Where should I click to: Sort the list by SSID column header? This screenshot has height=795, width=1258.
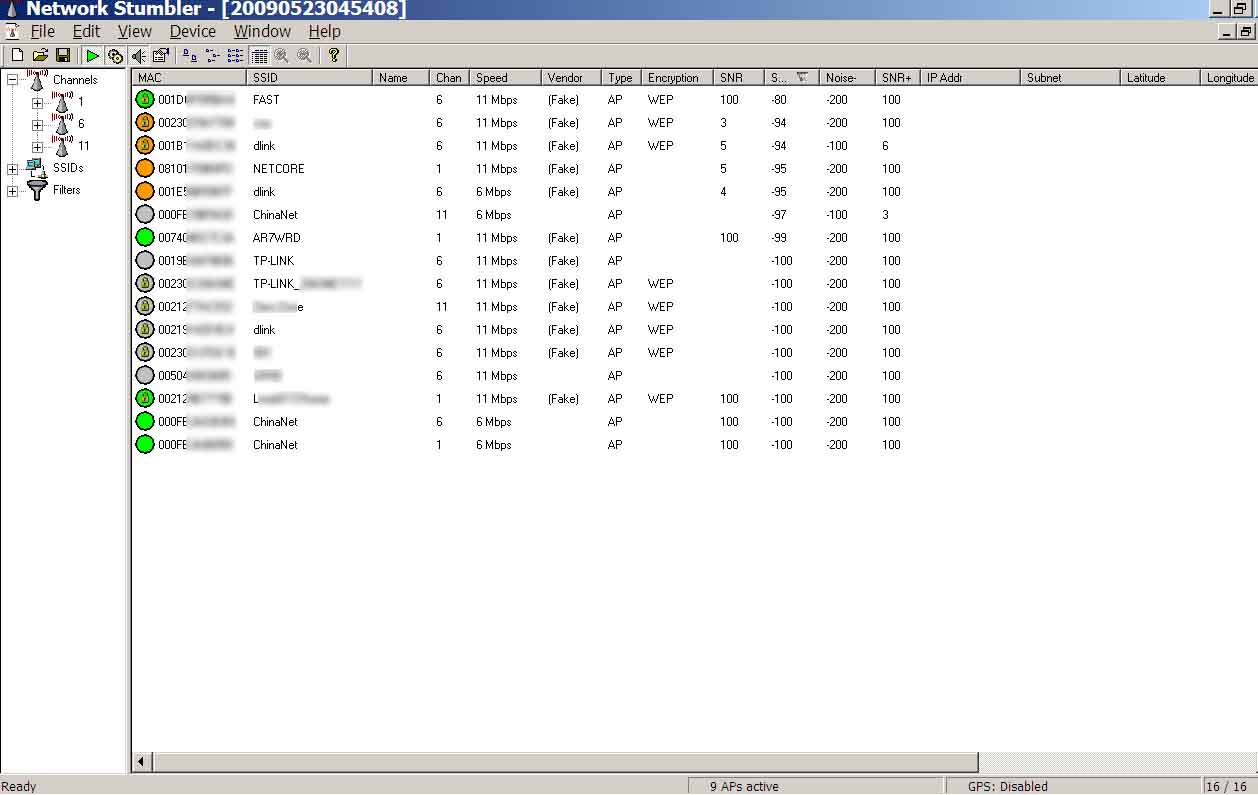click(x=309, y=77)
